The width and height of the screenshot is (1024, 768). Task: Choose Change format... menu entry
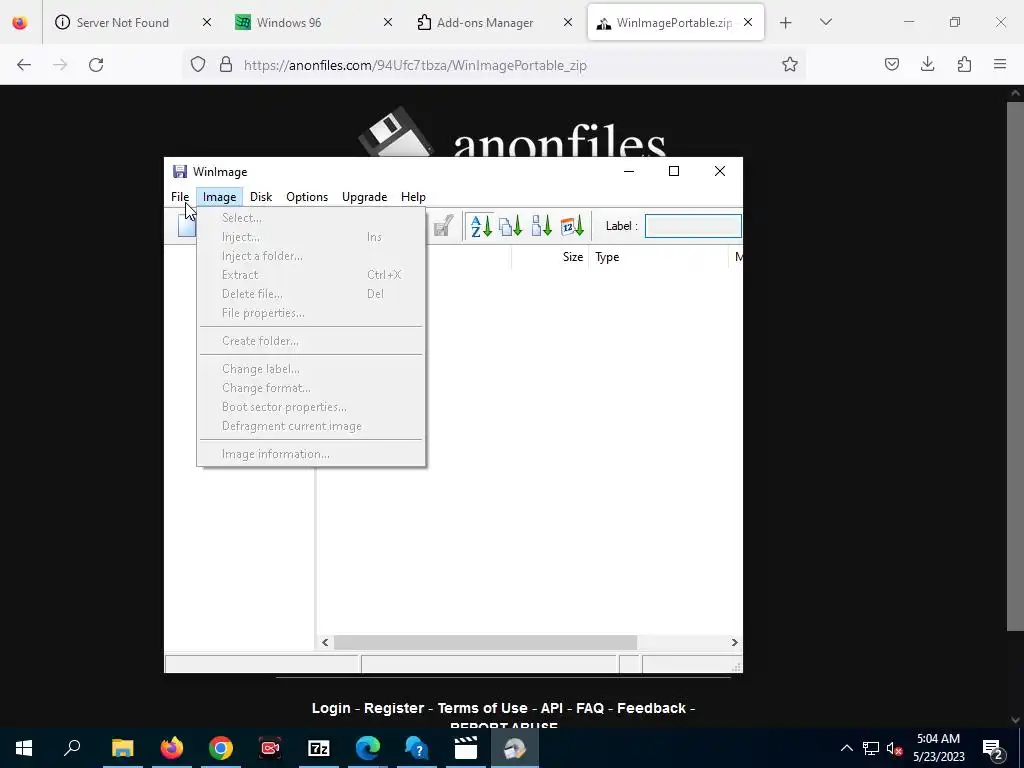[x=312, y=388]
